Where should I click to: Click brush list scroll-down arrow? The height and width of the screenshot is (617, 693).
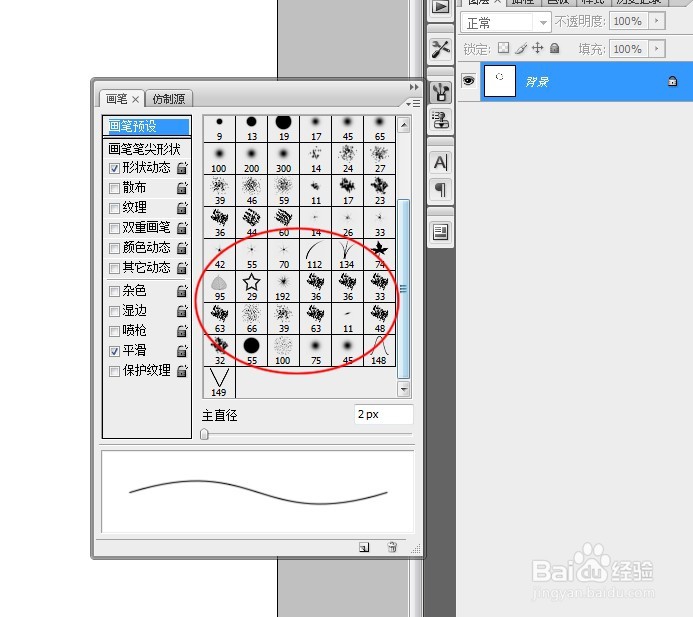[404, 389]
